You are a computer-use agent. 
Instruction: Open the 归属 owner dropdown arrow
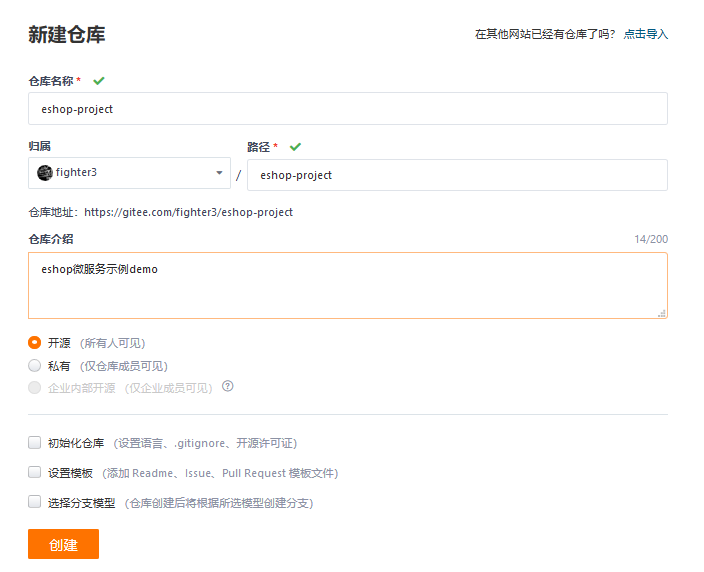pos(219,173)
